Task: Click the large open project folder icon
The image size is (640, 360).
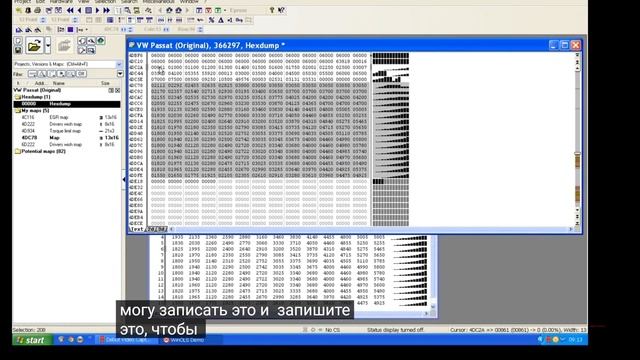Action: pos(35,45)
